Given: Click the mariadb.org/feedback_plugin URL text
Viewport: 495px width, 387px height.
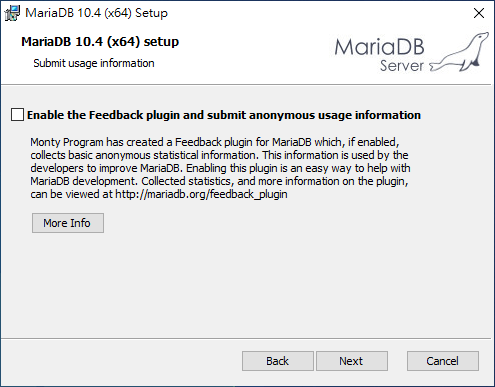Looking at the screenshot, I should [x=201, y=194].
